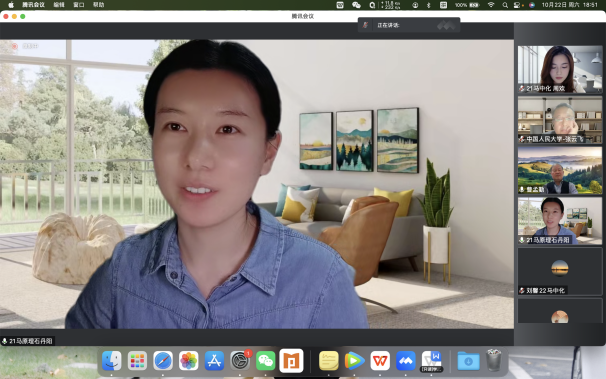The image size is (606, 379).
Task: Open Tencent Meeting icon in the Dock
Action: pyautogui.click(x=405, y=361)
